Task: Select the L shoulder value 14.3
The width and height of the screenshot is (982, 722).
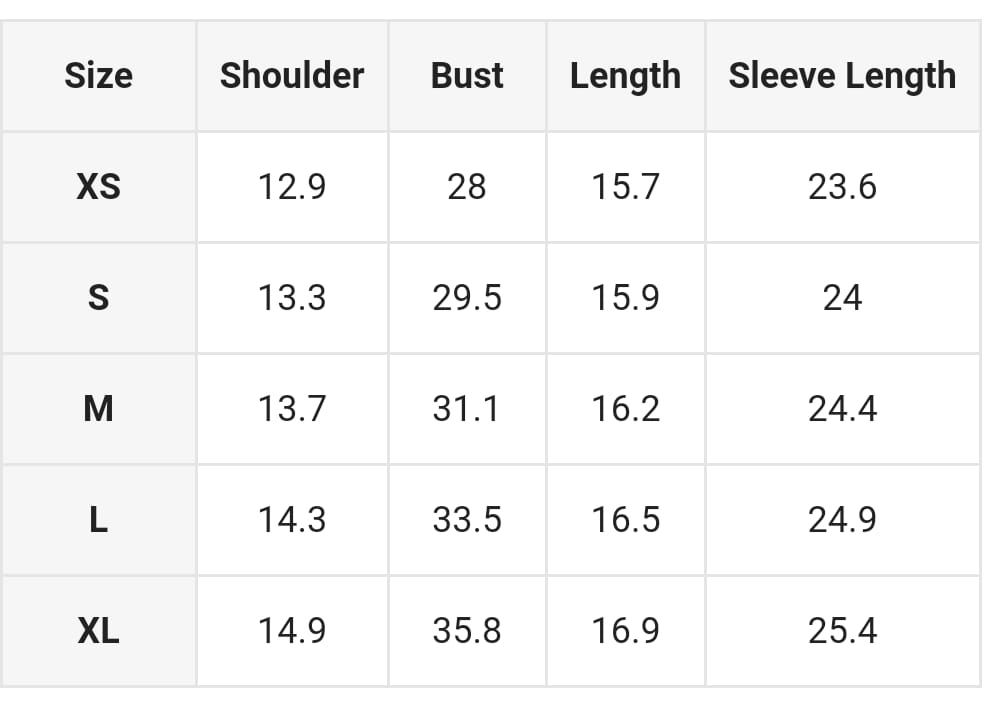Action: pyautogui.click(x=292, y=520)
